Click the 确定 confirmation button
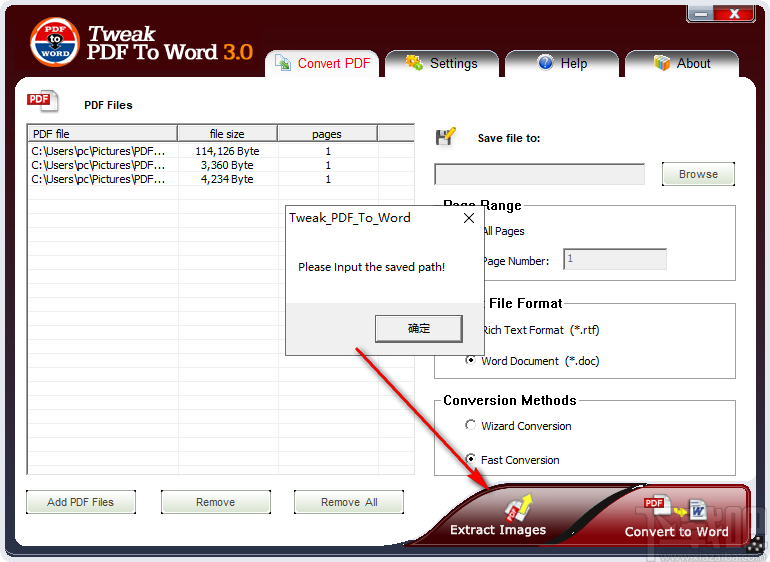 (x=419, y=329)
